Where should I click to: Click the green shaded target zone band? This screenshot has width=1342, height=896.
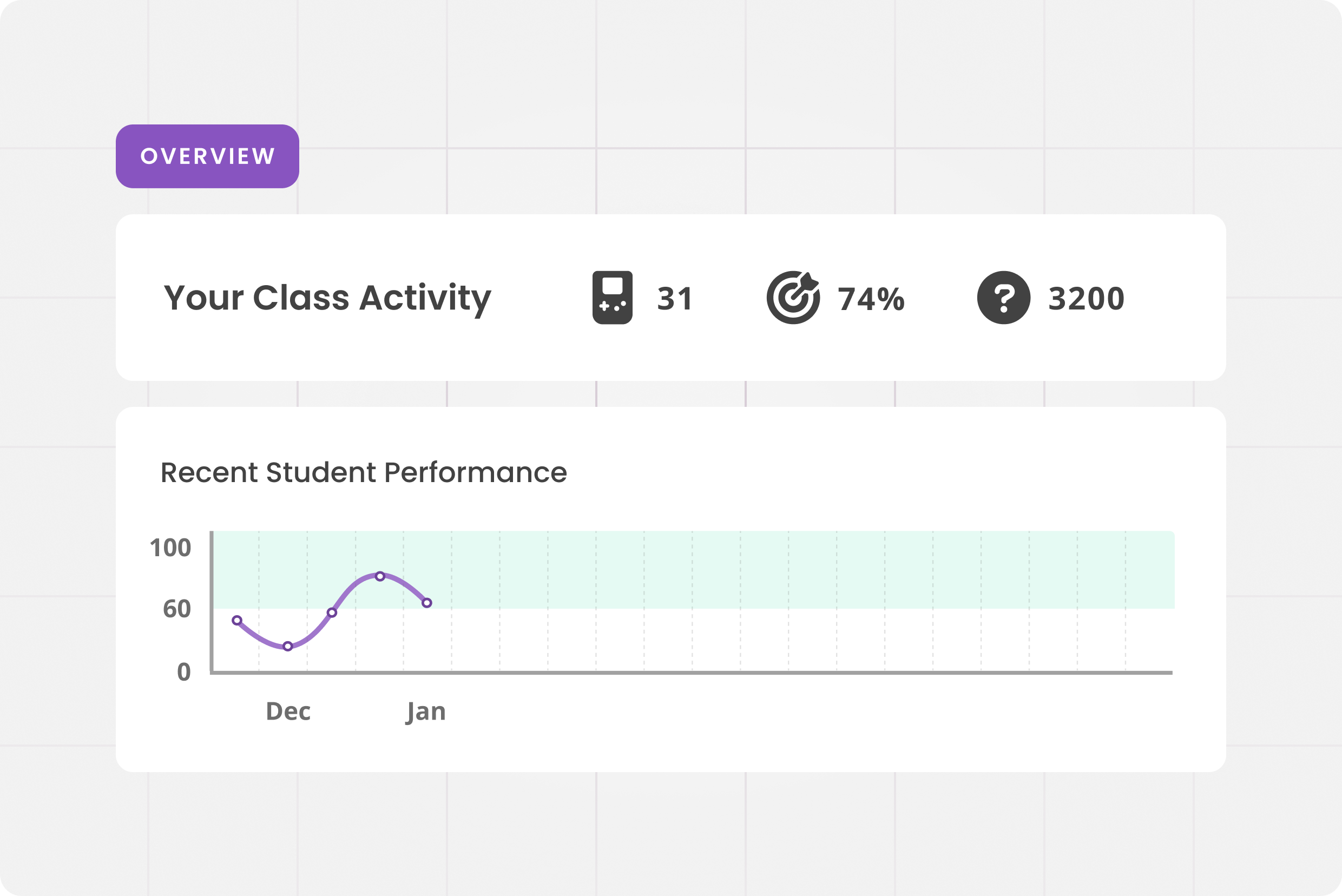[x=800, y=569]
